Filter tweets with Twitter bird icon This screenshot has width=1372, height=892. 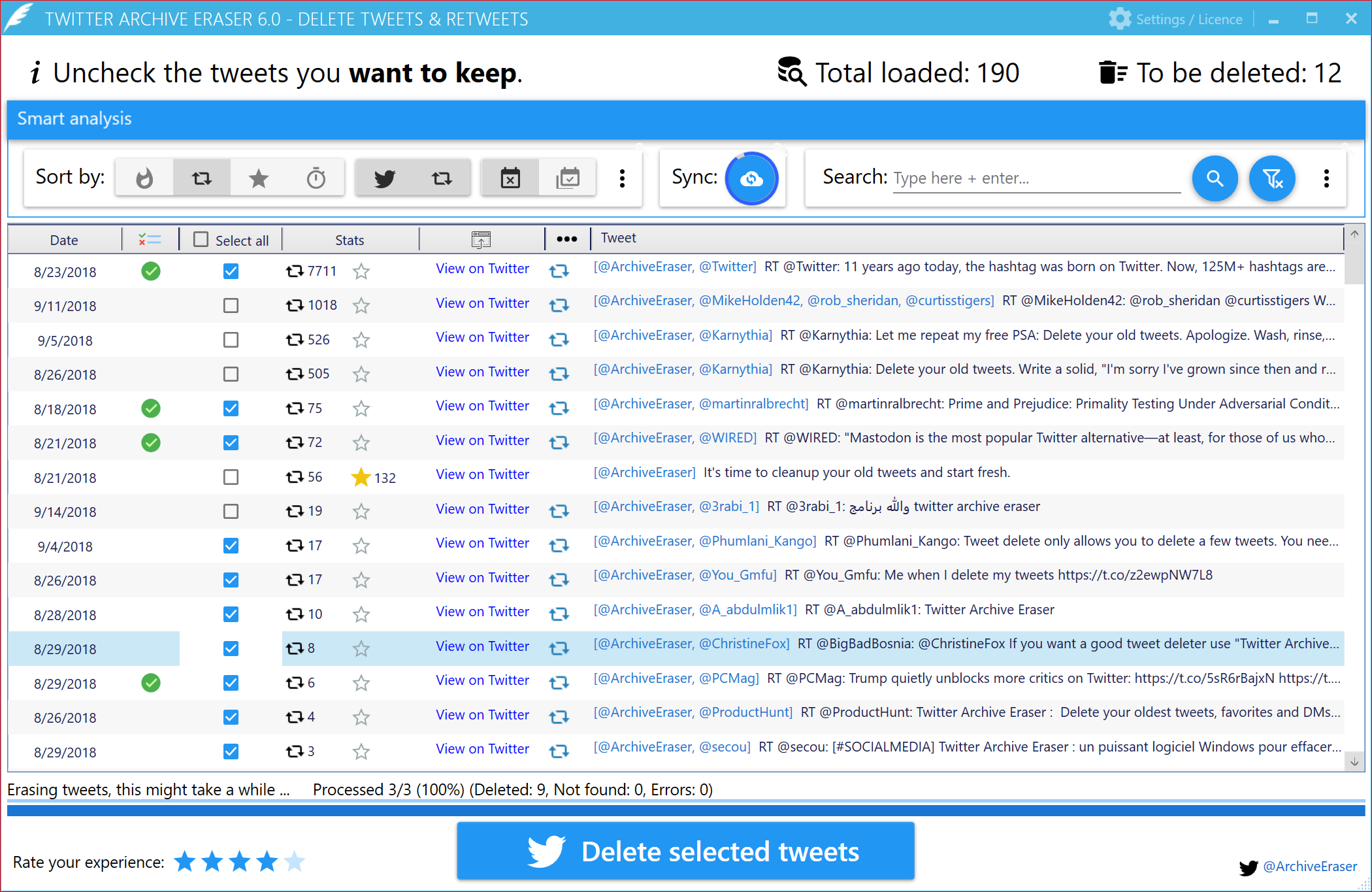point(384,178)
